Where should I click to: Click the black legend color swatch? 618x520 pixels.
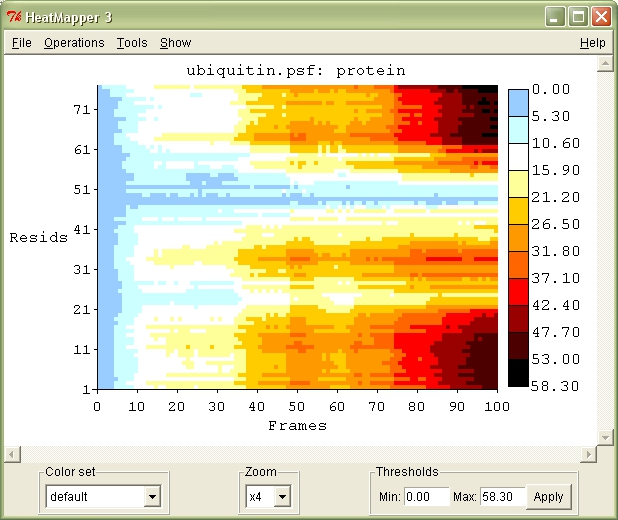[518, 372]
